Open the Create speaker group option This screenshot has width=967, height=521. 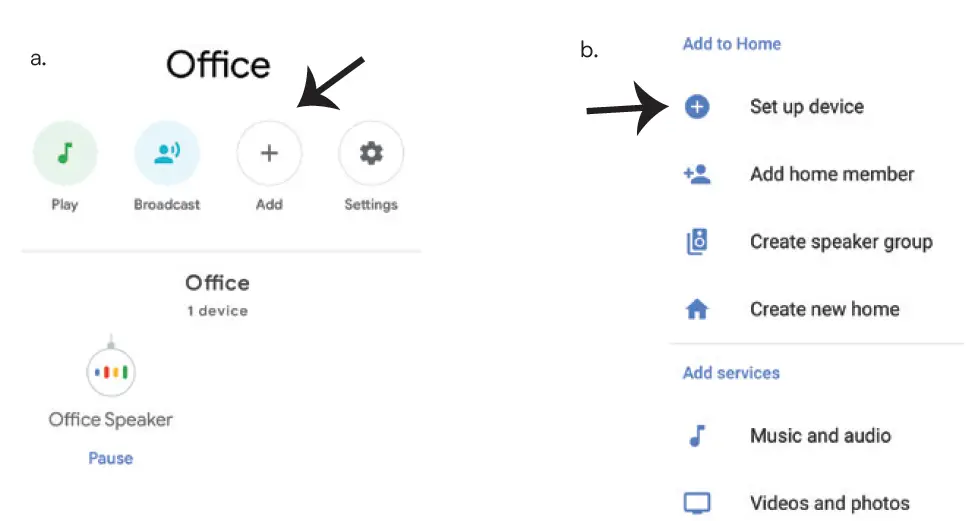point(840,242)
